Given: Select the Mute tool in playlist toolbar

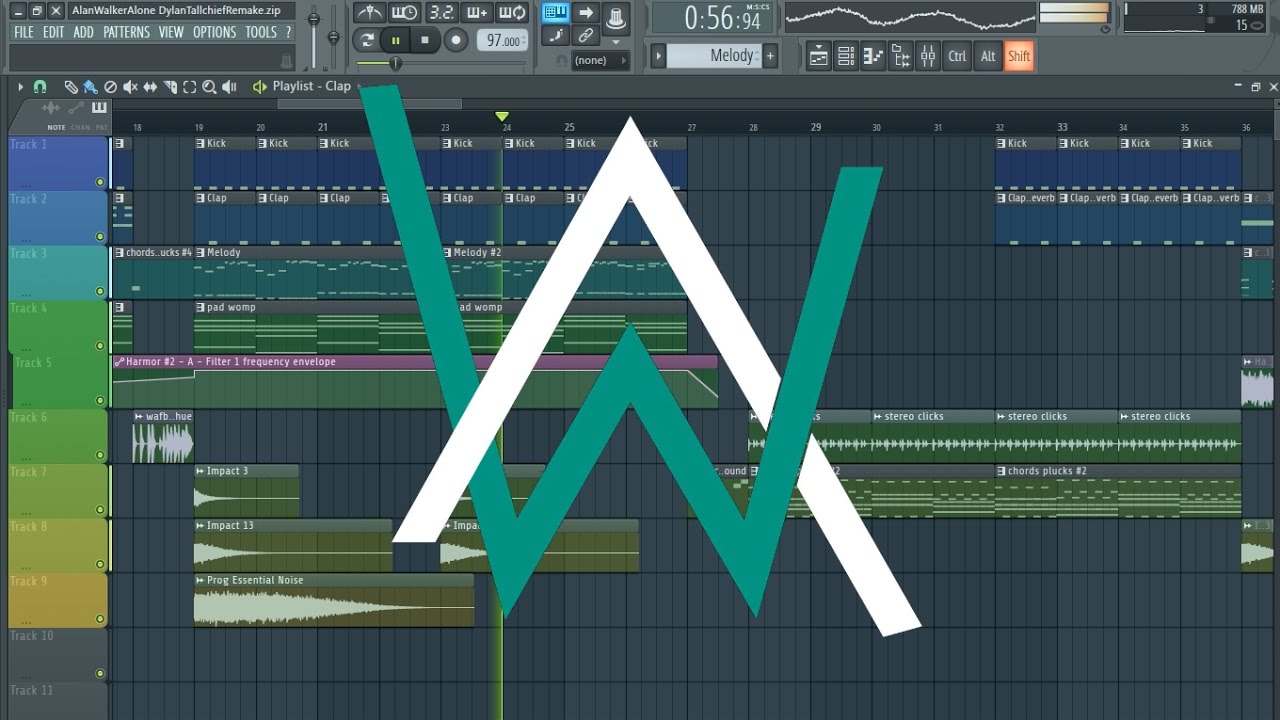Looking at the screenshot, I should [130, 87].
